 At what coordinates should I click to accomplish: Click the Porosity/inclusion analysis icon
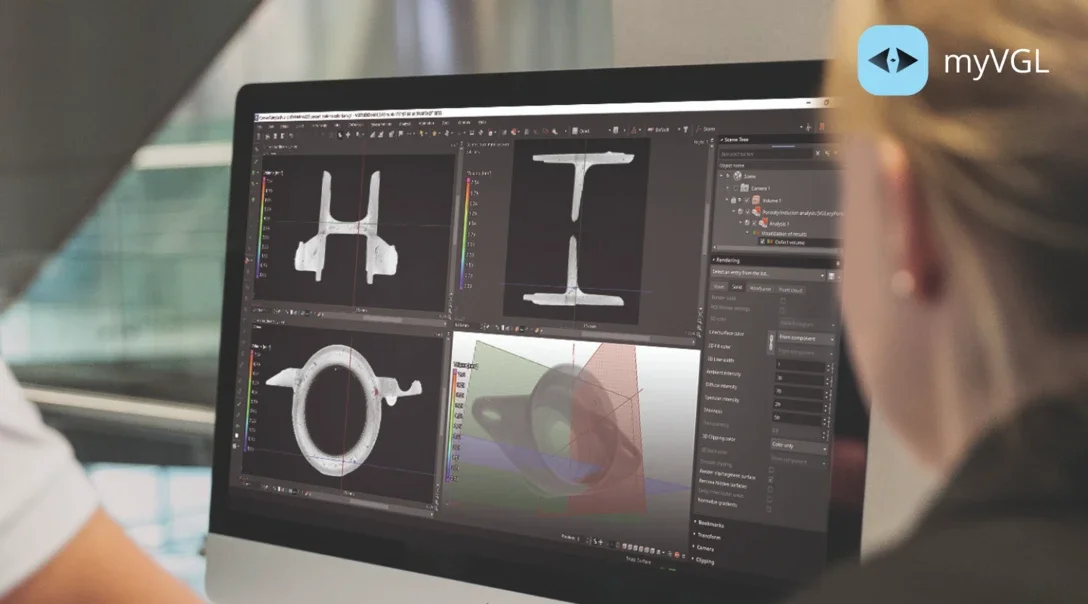757,212
